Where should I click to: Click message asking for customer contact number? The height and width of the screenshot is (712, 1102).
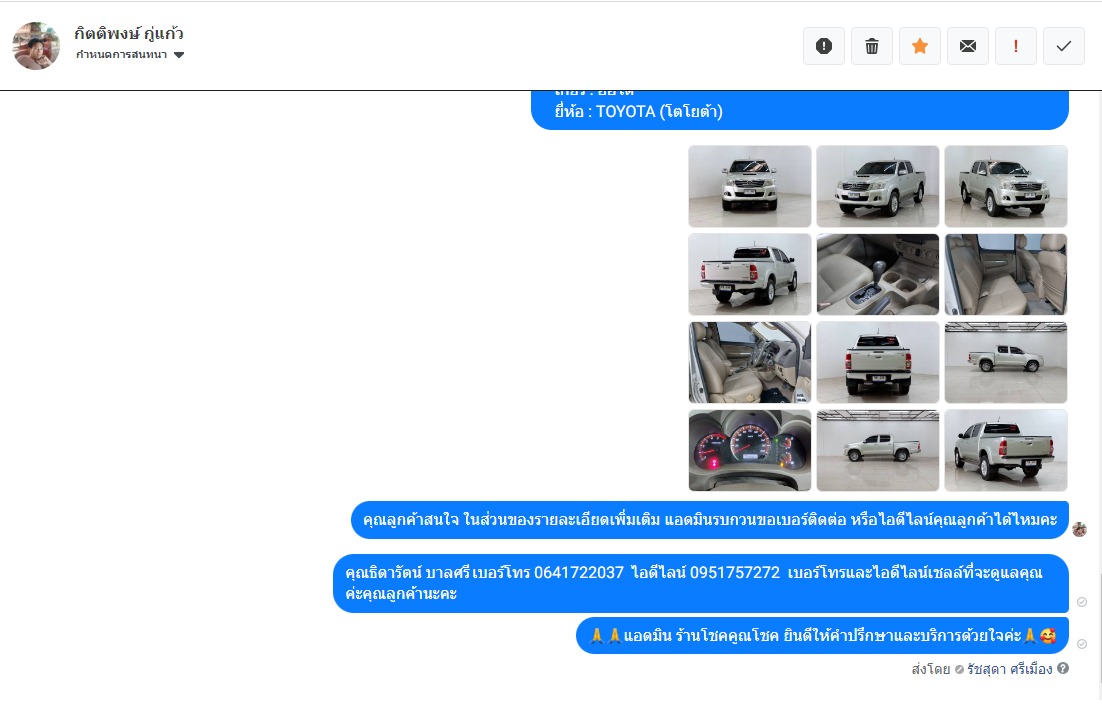(710, 520)
